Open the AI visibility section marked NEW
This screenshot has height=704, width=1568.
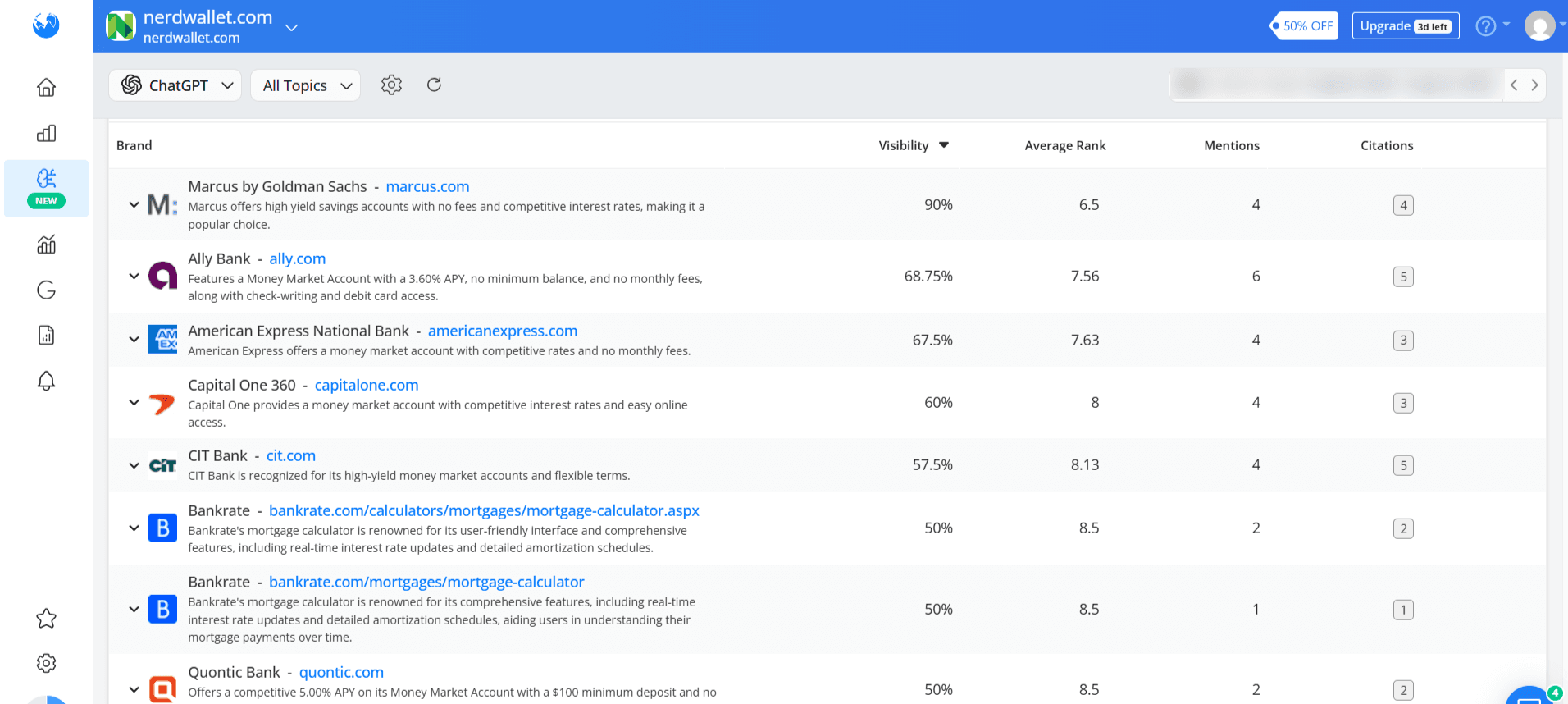tap(47, 188)
